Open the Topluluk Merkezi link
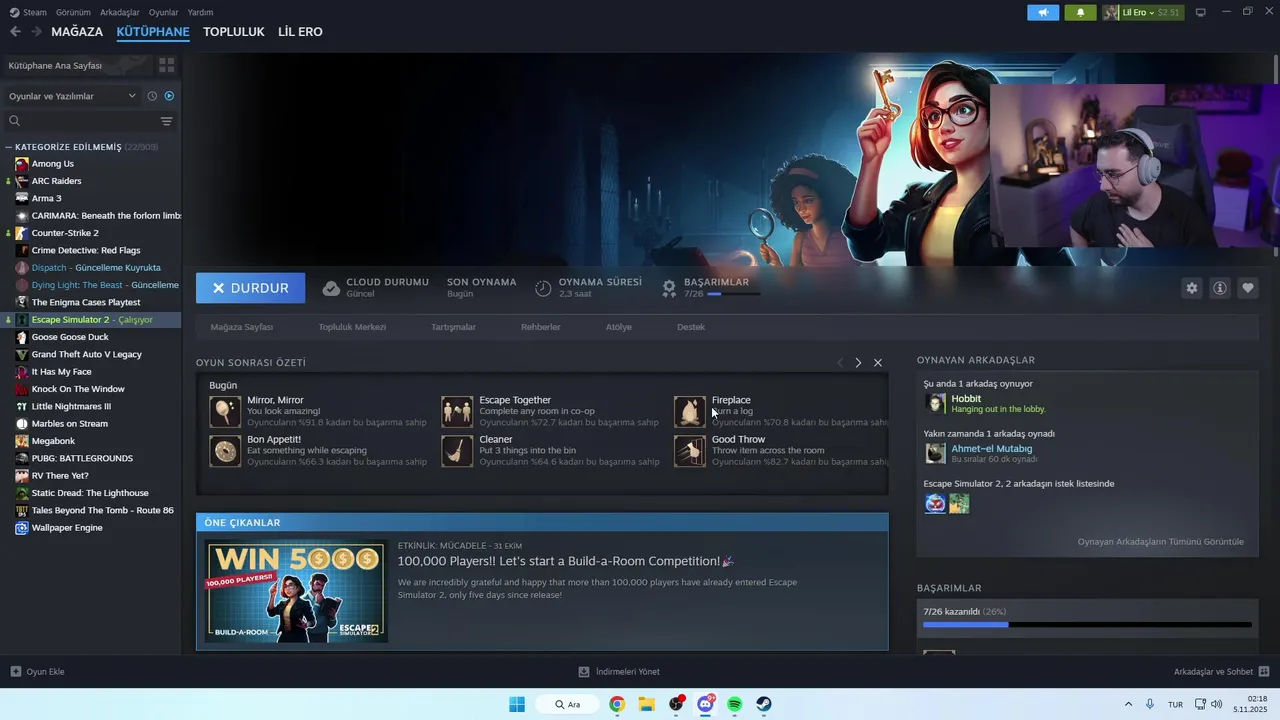 coord(352,327)
